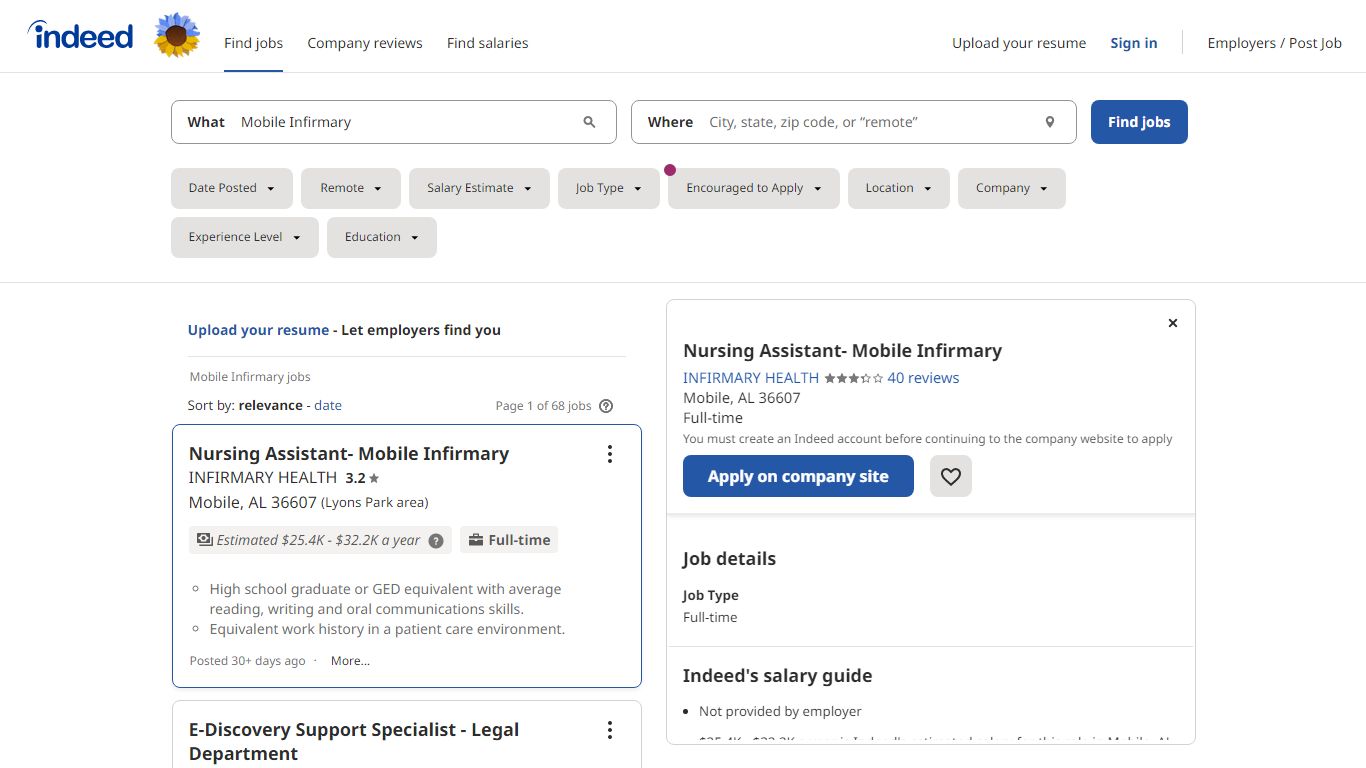
Task: Expand the Salary Estimate filter
Action: (x=479, y=188)
